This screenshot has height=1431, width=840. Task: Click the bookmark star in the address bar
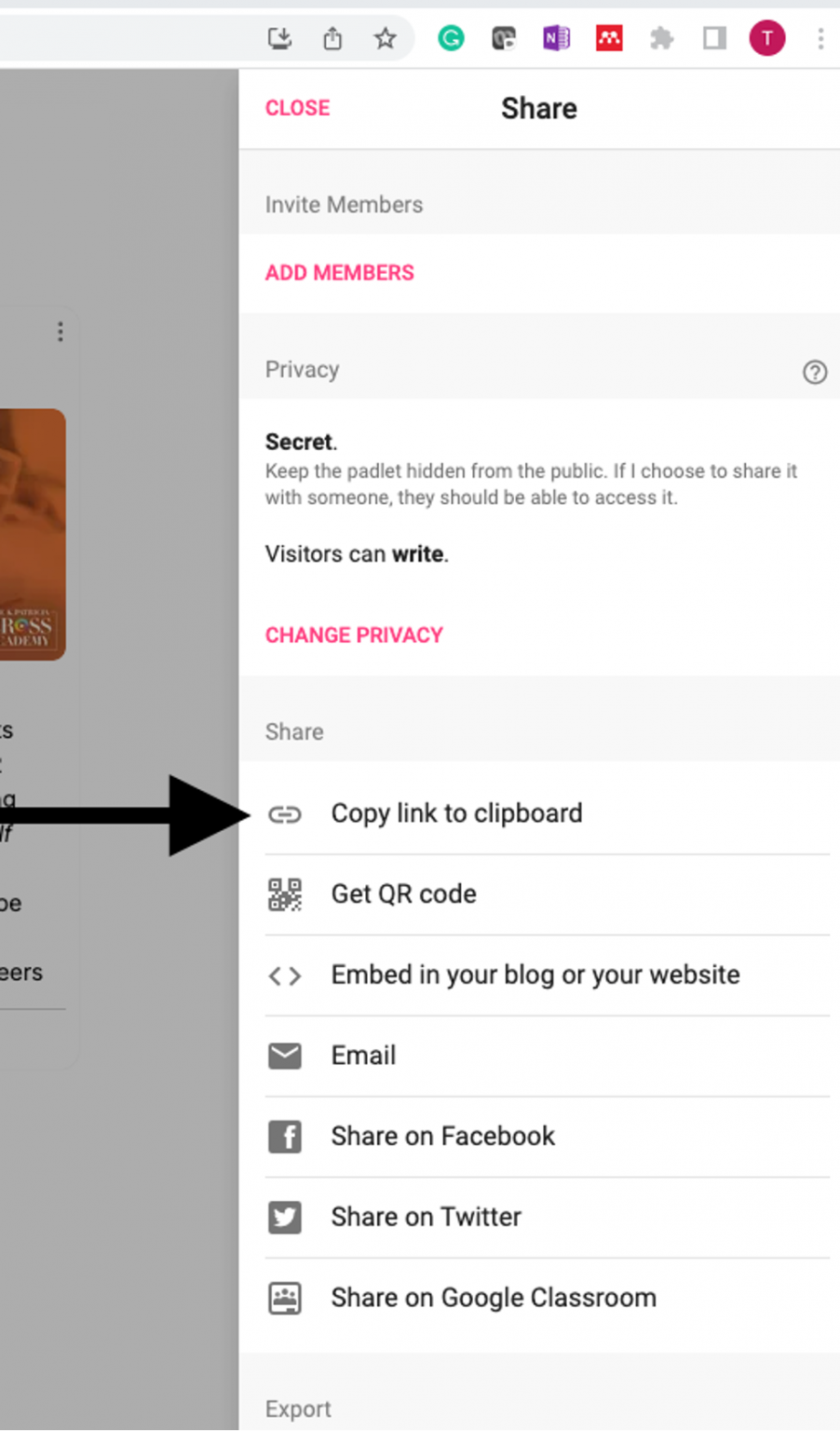(384, 38)
